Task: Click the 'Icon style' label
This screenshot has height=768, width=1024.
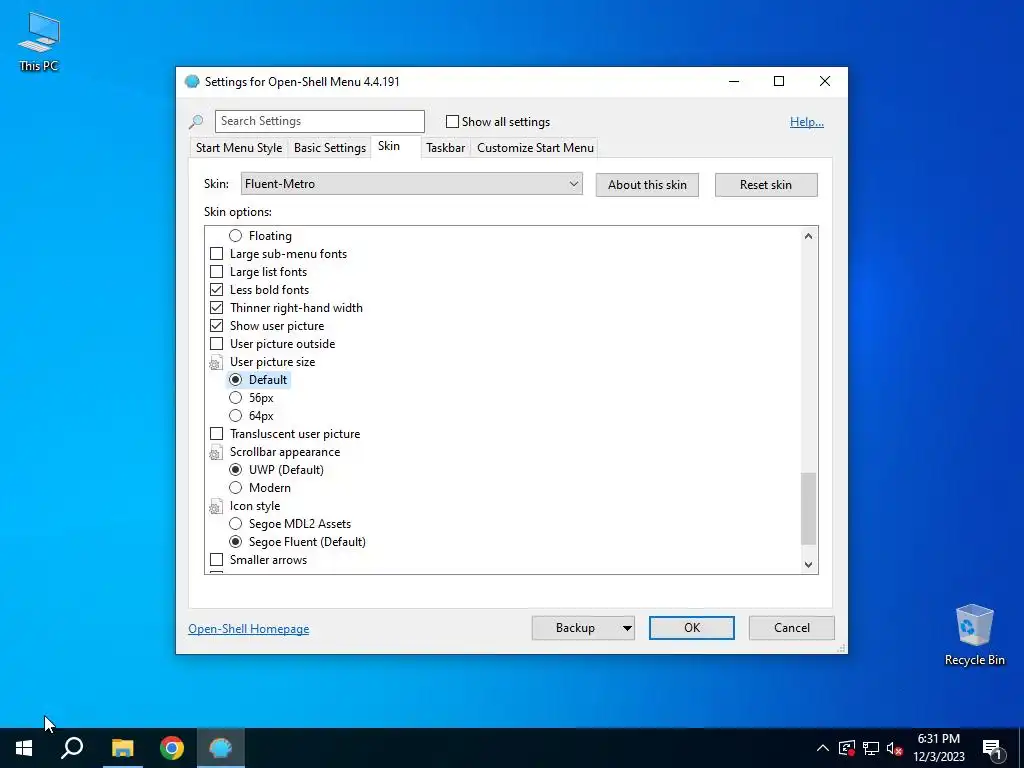Action: pos(255,506)
